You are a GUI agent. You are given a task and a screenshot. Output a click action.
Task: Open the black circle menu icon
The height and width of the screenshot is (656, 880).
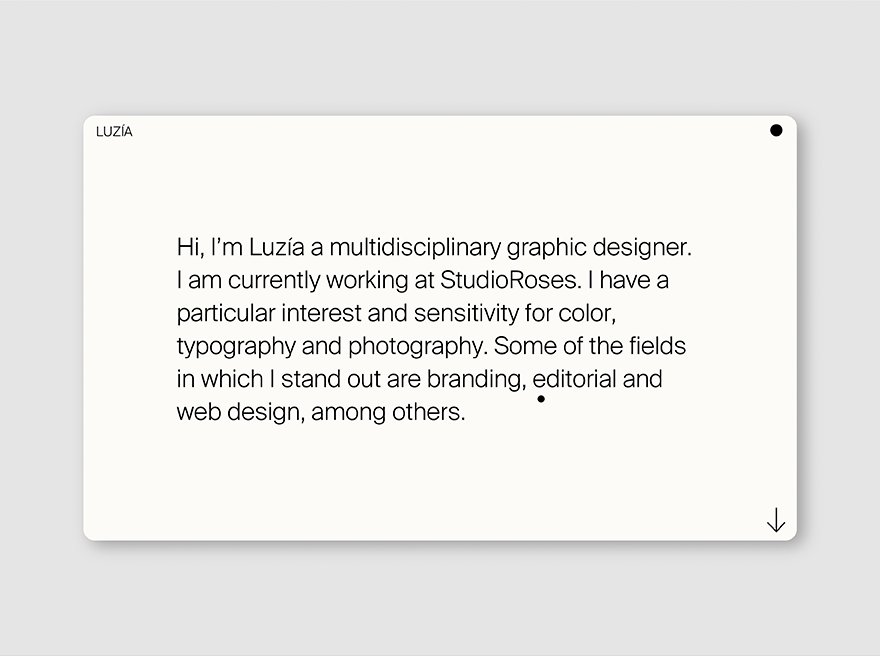click(x=776, y=130)
